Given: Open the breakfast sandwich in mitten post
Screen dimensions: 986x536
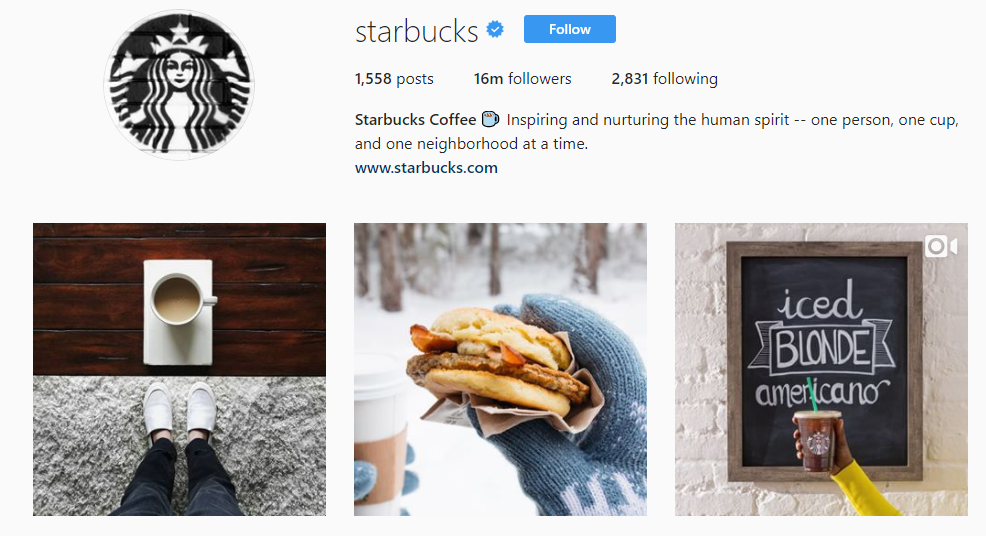Looking at the screenshot, I should point(501,369).
